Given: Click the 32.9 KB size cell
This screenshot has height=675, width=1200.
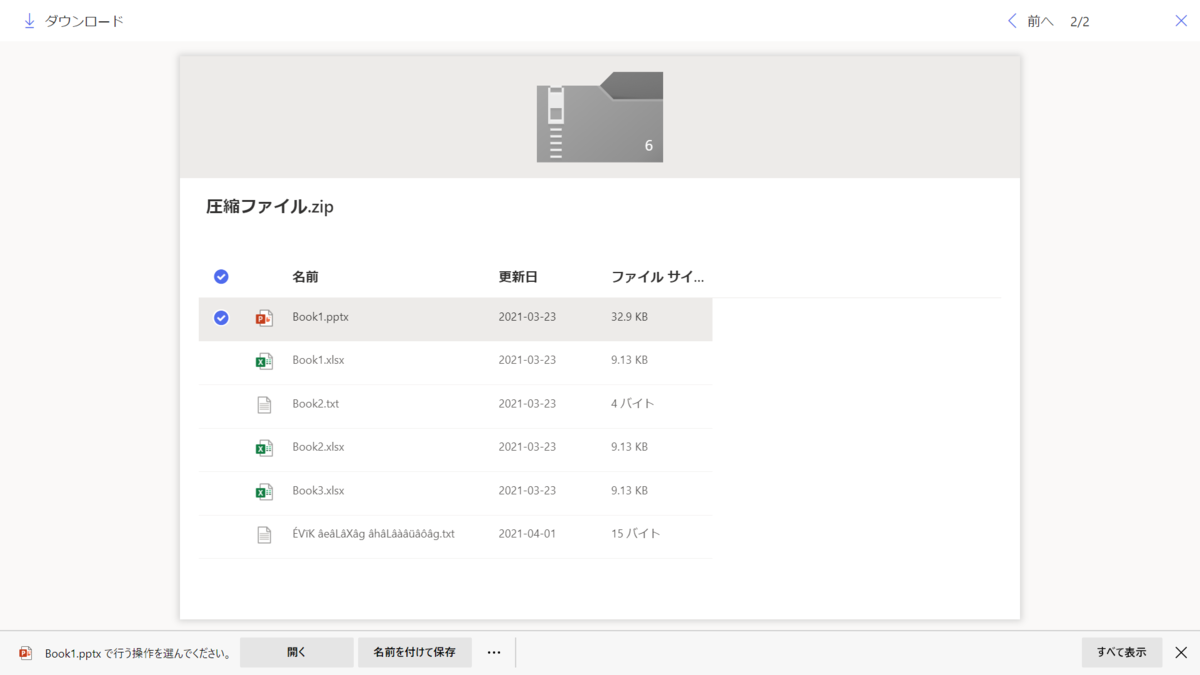Looking at the screenshot, I should coord(629,317).
